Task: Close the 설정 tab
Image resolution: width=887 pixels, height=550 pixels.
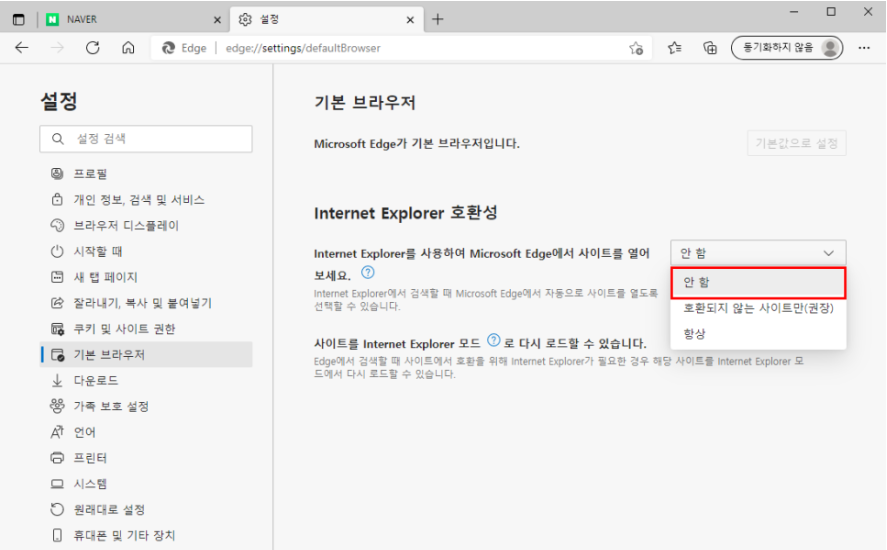Action: [x=410, y=20]
